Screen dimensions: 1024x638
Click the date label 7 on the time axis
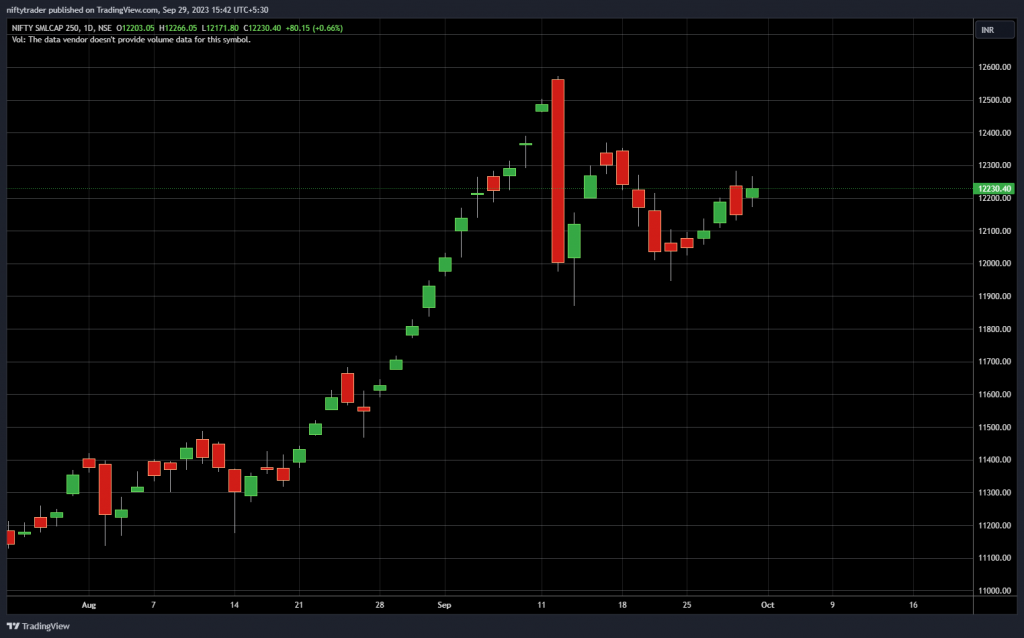coord(153,605)
